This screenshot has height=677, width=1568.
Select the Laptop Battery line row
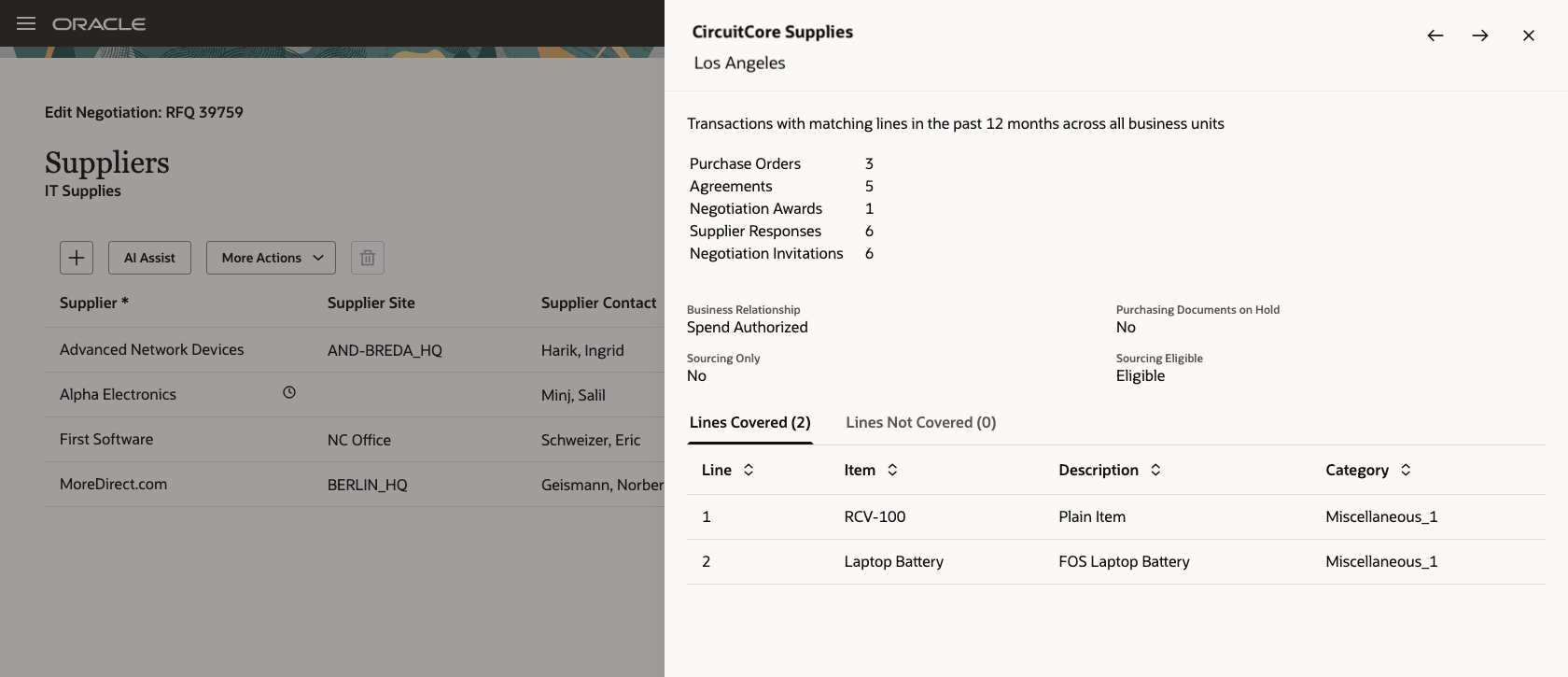1115,562
